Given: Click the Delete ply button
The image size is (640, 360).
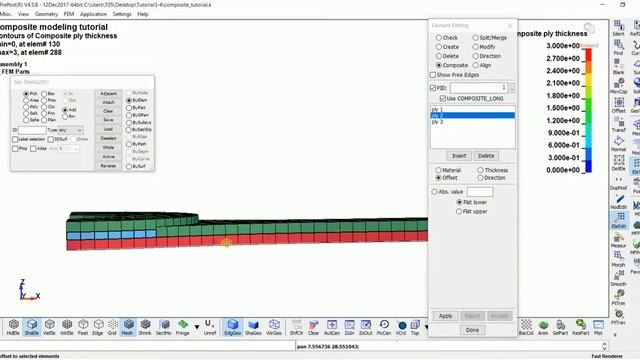Looking at the screenshot, I should 486,156.
